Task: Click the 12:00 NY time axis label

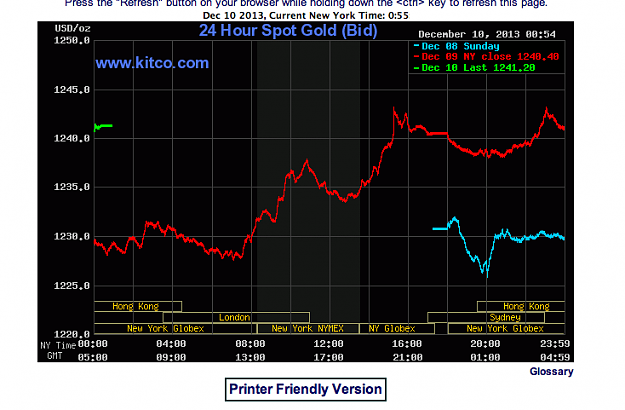Action: [x=328, y=343]
